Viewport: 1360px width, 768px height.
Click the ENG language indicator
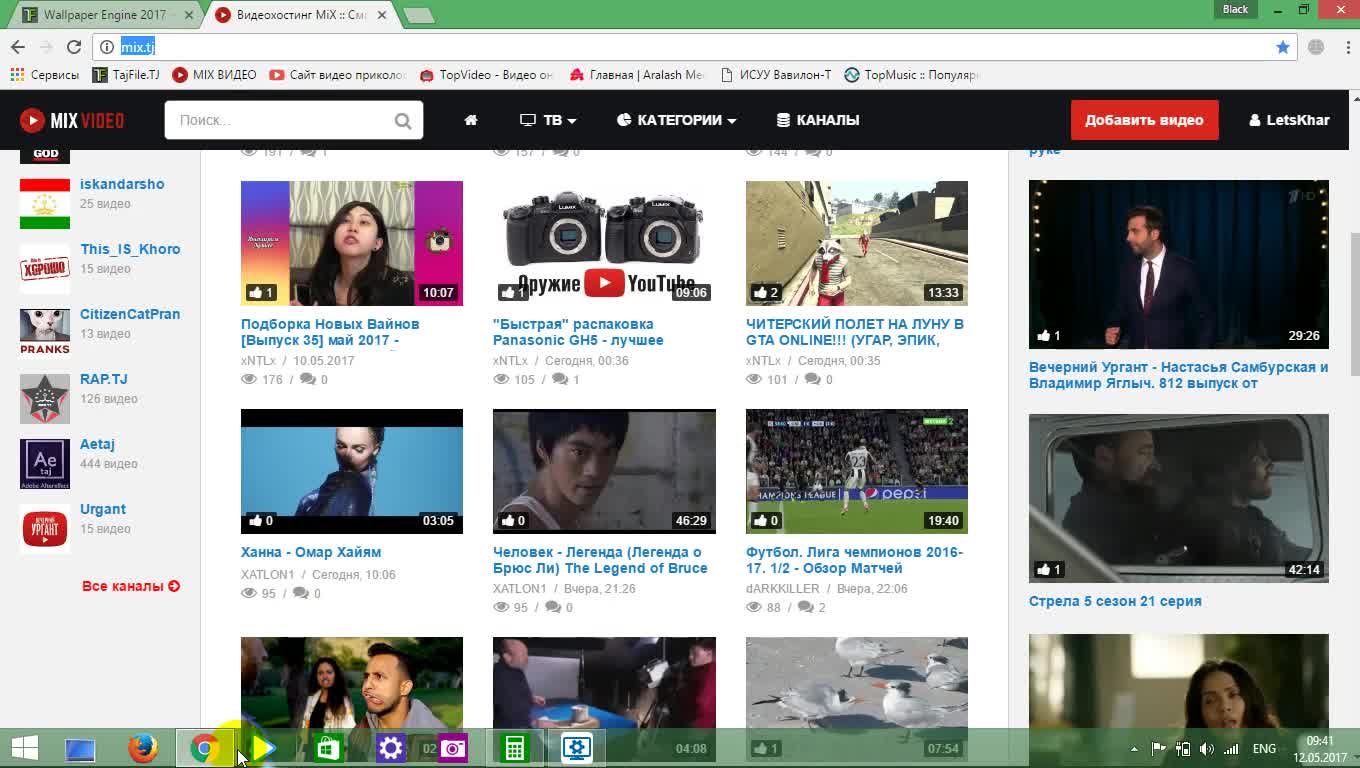(1264, 749)
